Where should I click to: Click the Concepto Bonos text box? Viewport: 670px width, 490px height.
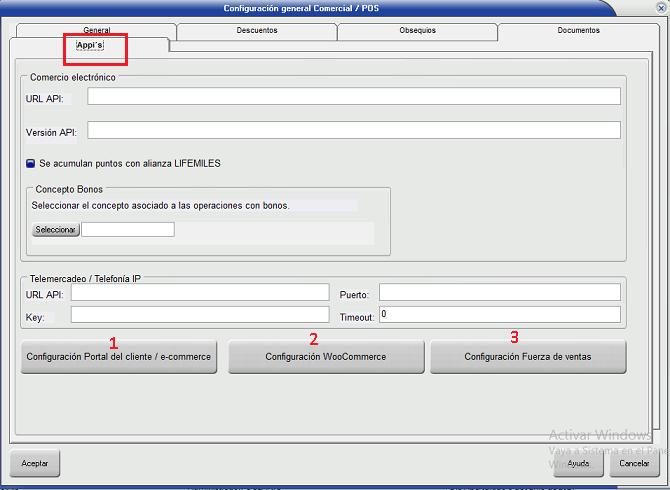[128, 230]
